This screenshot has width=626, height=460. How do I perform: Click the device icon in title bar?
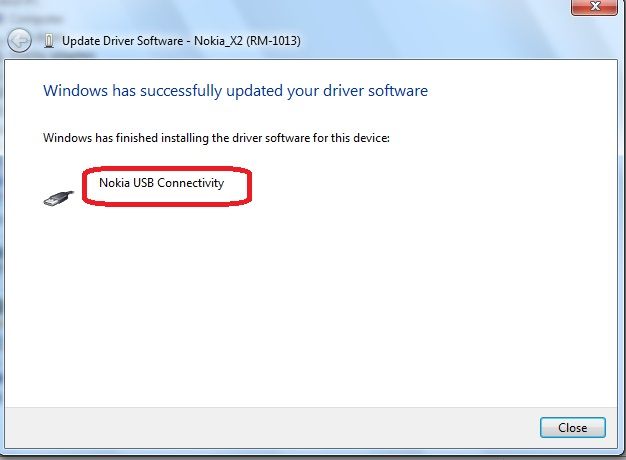click(49, 41)
